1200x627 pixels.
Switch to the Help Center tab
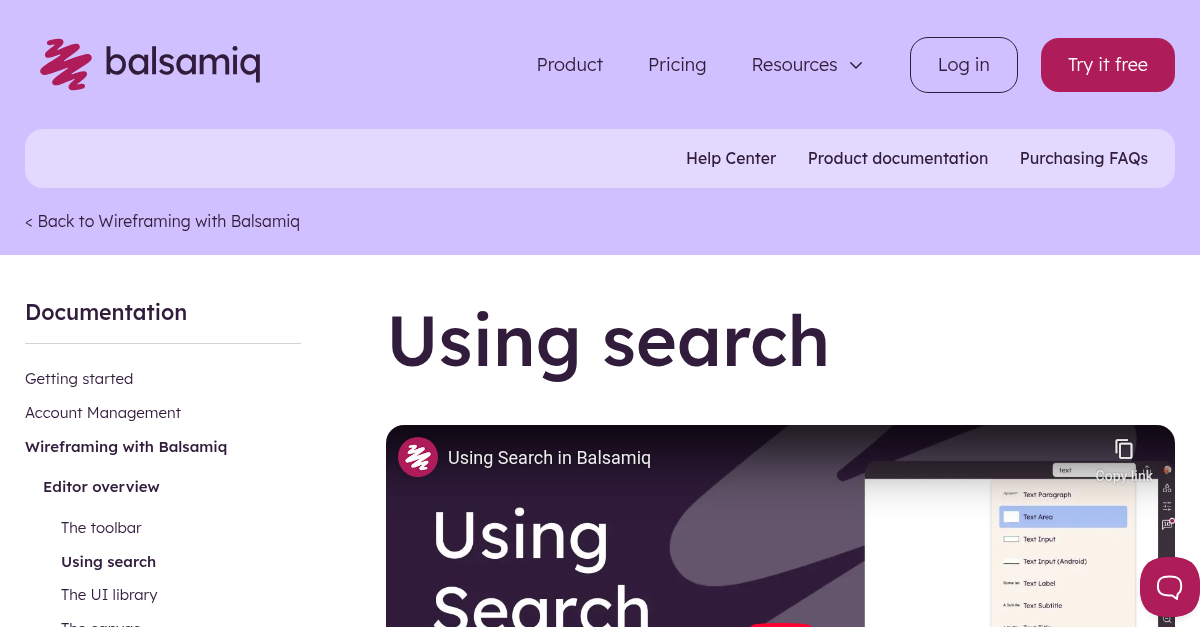[731, 158]
